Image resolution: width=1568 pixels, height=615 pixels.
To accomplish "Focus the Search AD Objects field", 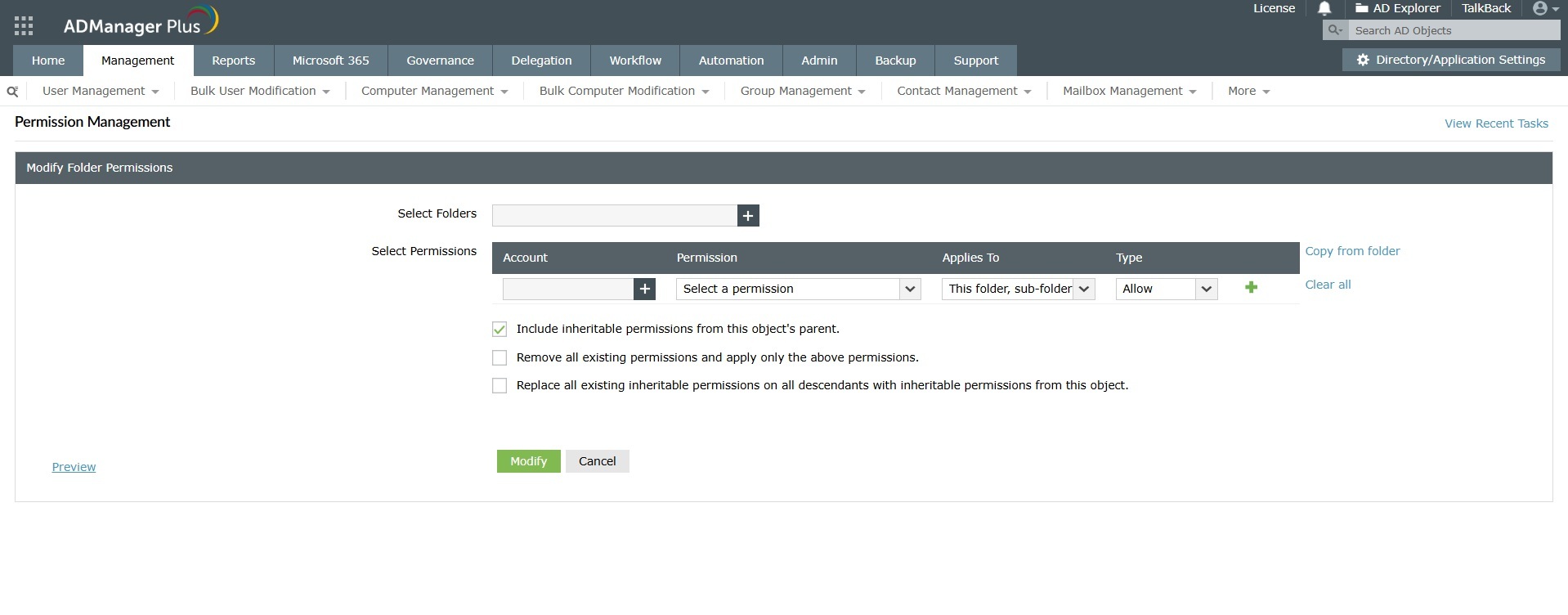I will coord(1454,30).
